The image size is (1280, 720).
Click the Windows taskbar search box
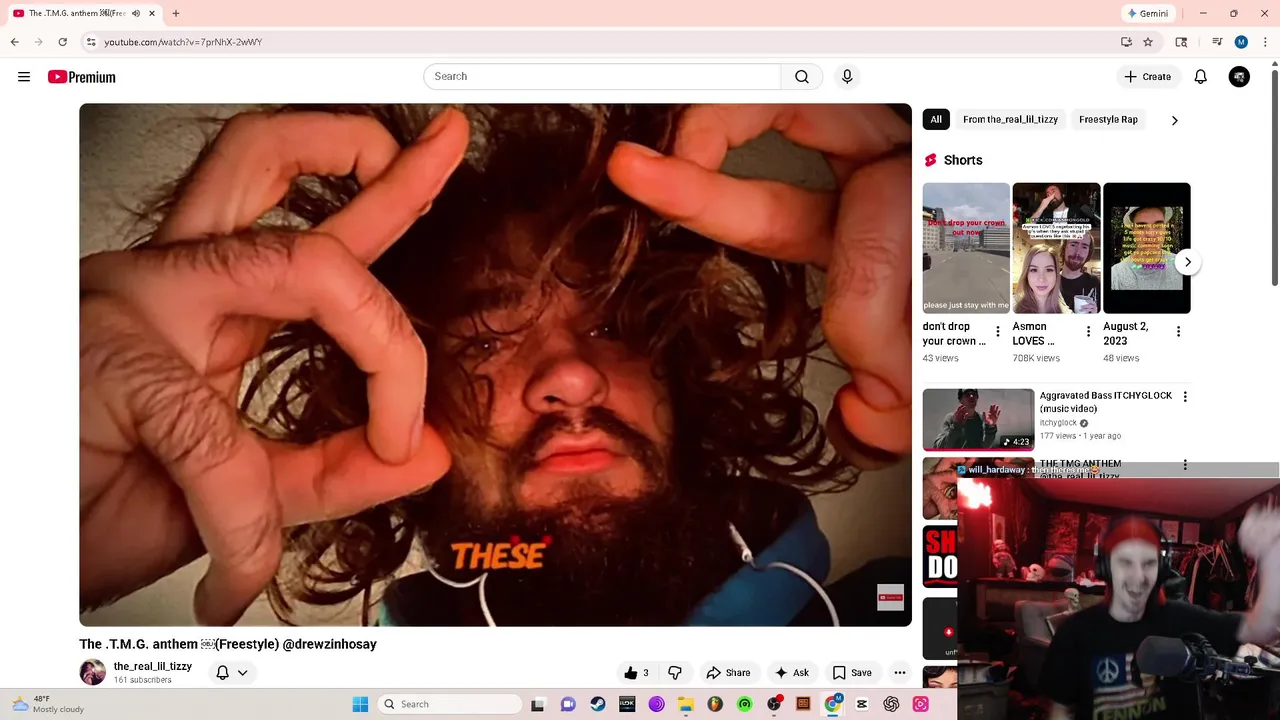pyautogui.click(x=451, y=704)
